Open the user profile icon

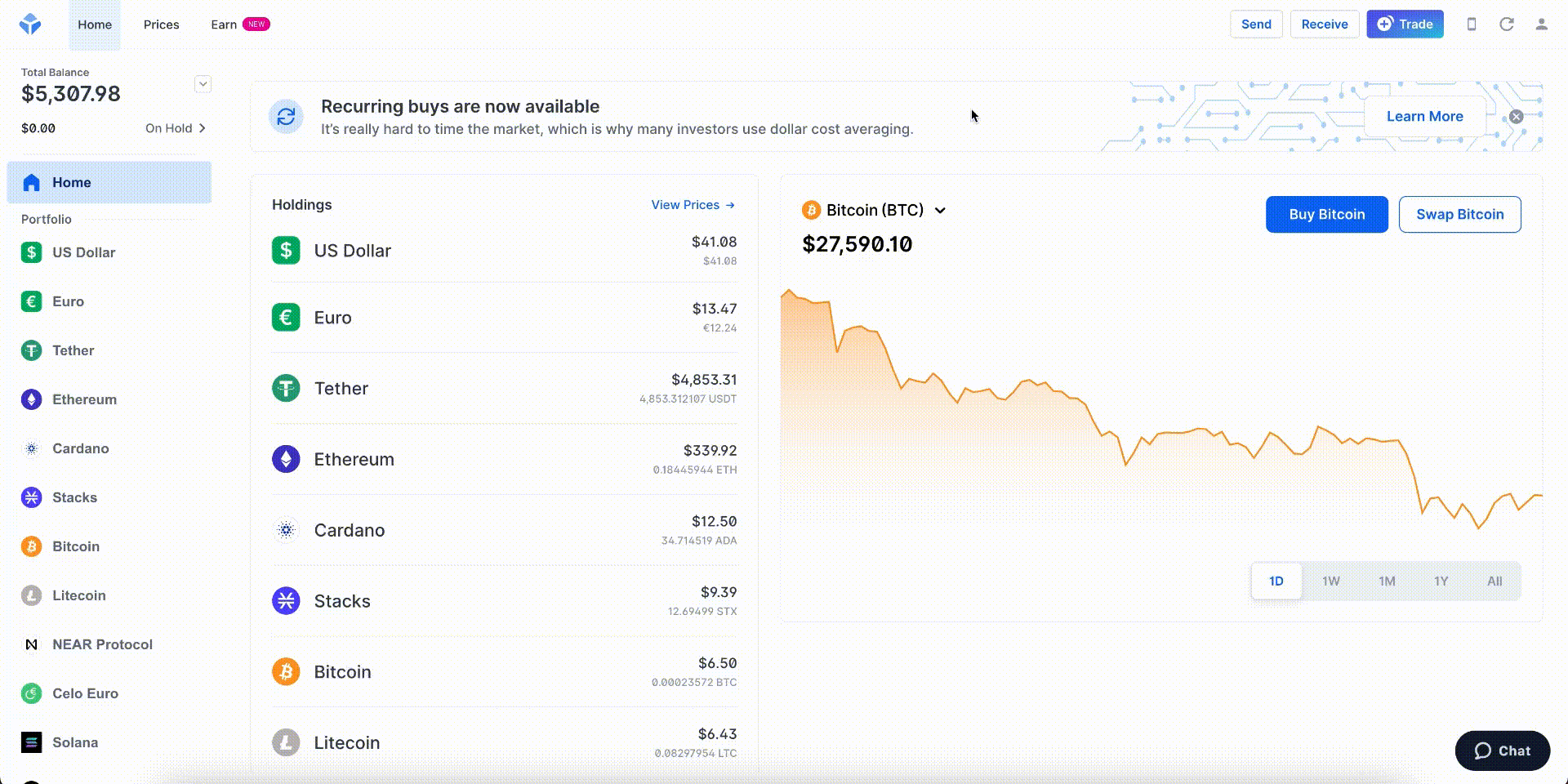pyautogui.click(x=1541, y=24)
